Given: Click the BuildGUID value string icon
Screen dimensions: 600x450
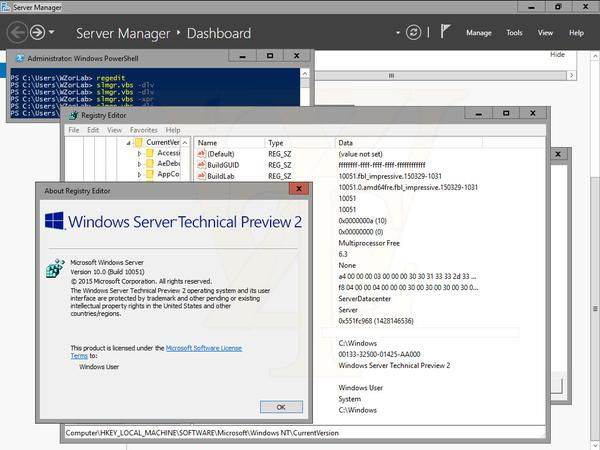Looking at the screenshot, I should (202, 165).
